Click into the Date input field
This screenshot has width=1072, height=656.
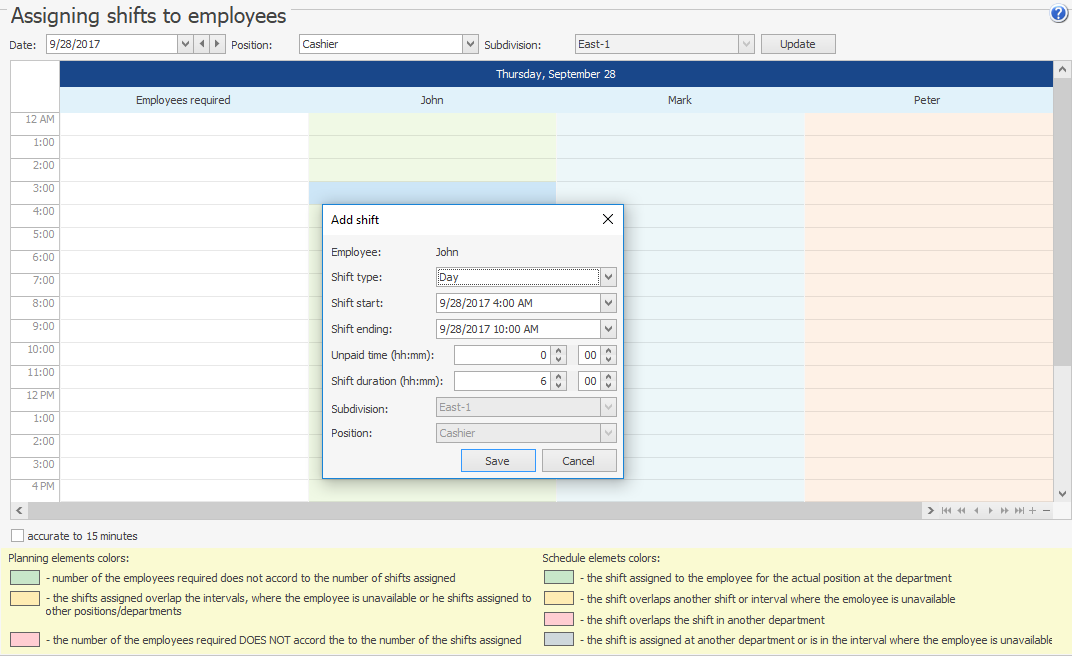(112, 44)
